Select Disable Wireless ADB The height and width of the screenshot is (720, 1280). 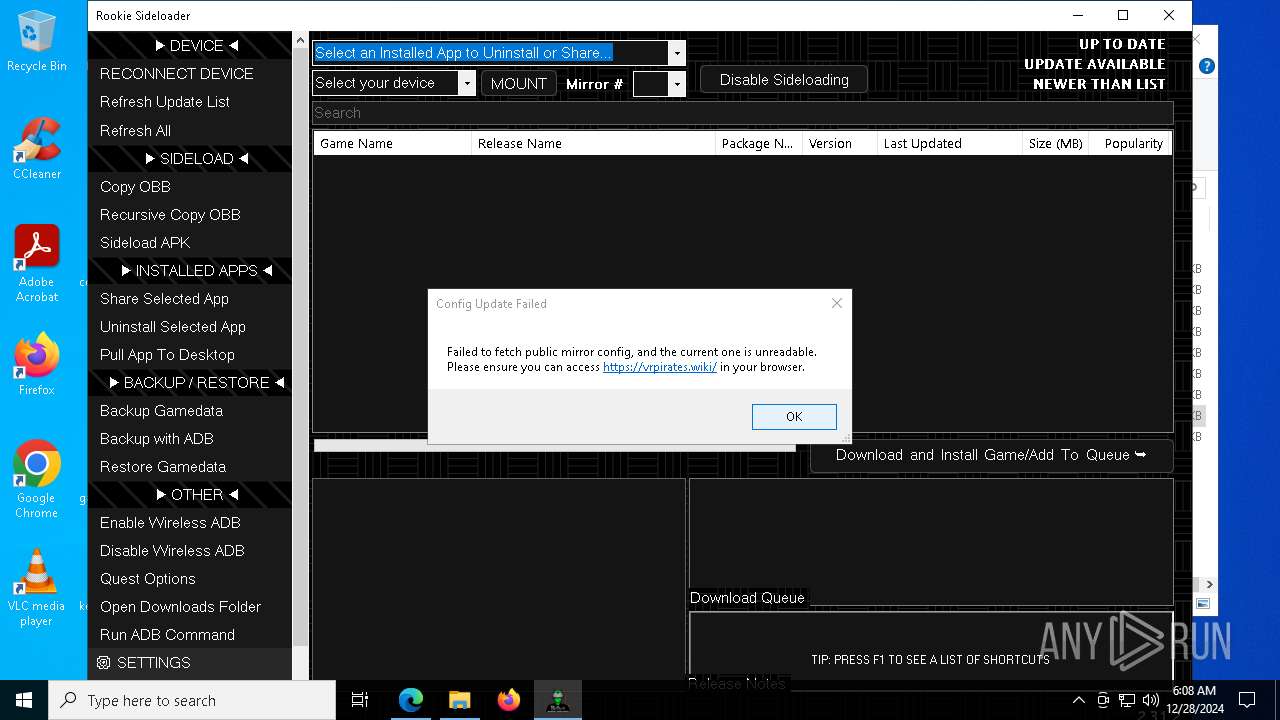(x=190, y=551)
